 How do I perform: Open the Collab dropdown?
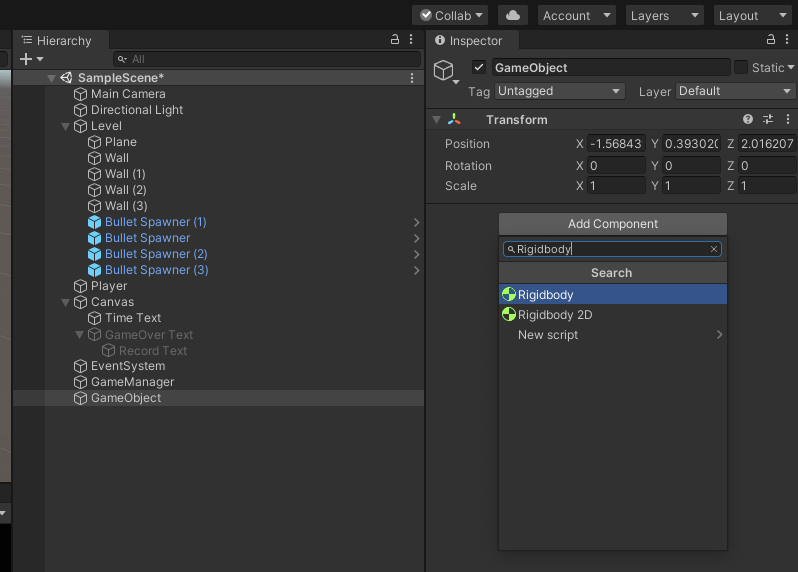(x=449, y=15)
